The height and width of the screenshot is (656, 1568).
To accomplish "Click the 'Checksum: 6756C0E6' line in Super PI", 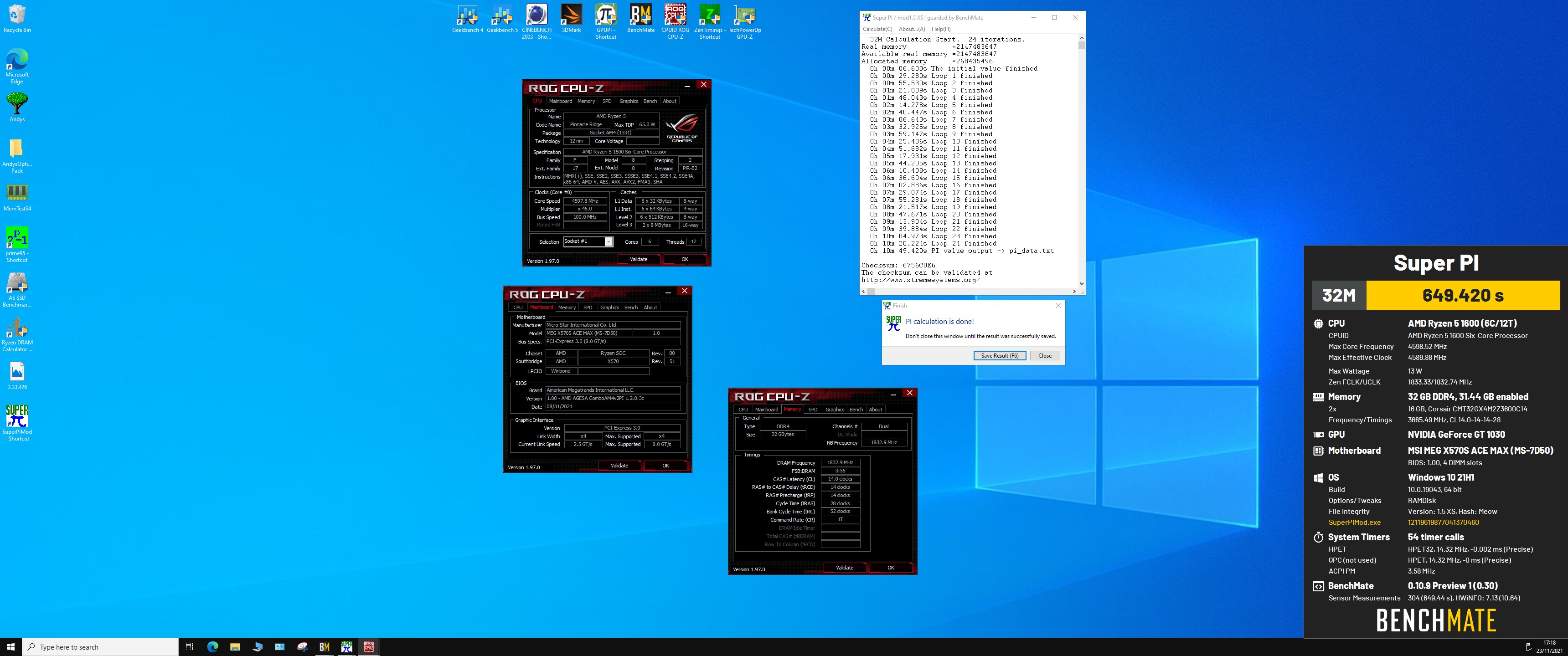I will (898, 265).
